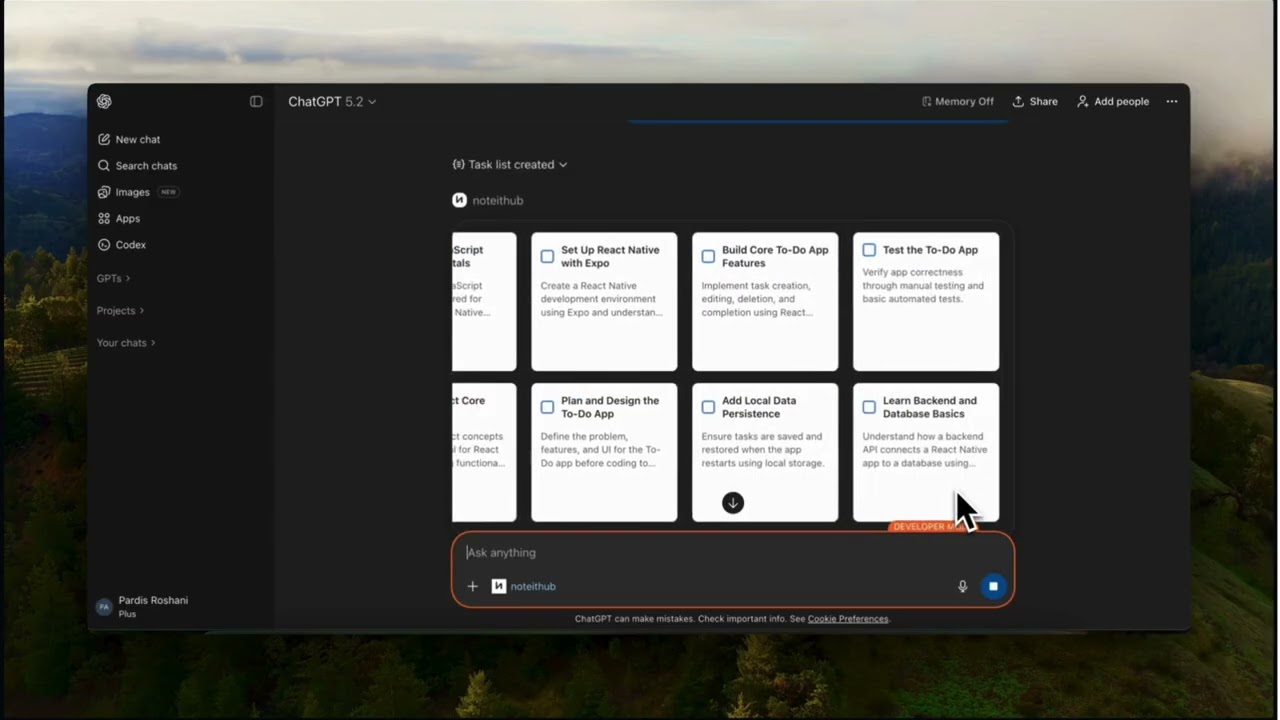Click the noteithub chip in the composer
The image size is (1280, 720).
point(524,586)
